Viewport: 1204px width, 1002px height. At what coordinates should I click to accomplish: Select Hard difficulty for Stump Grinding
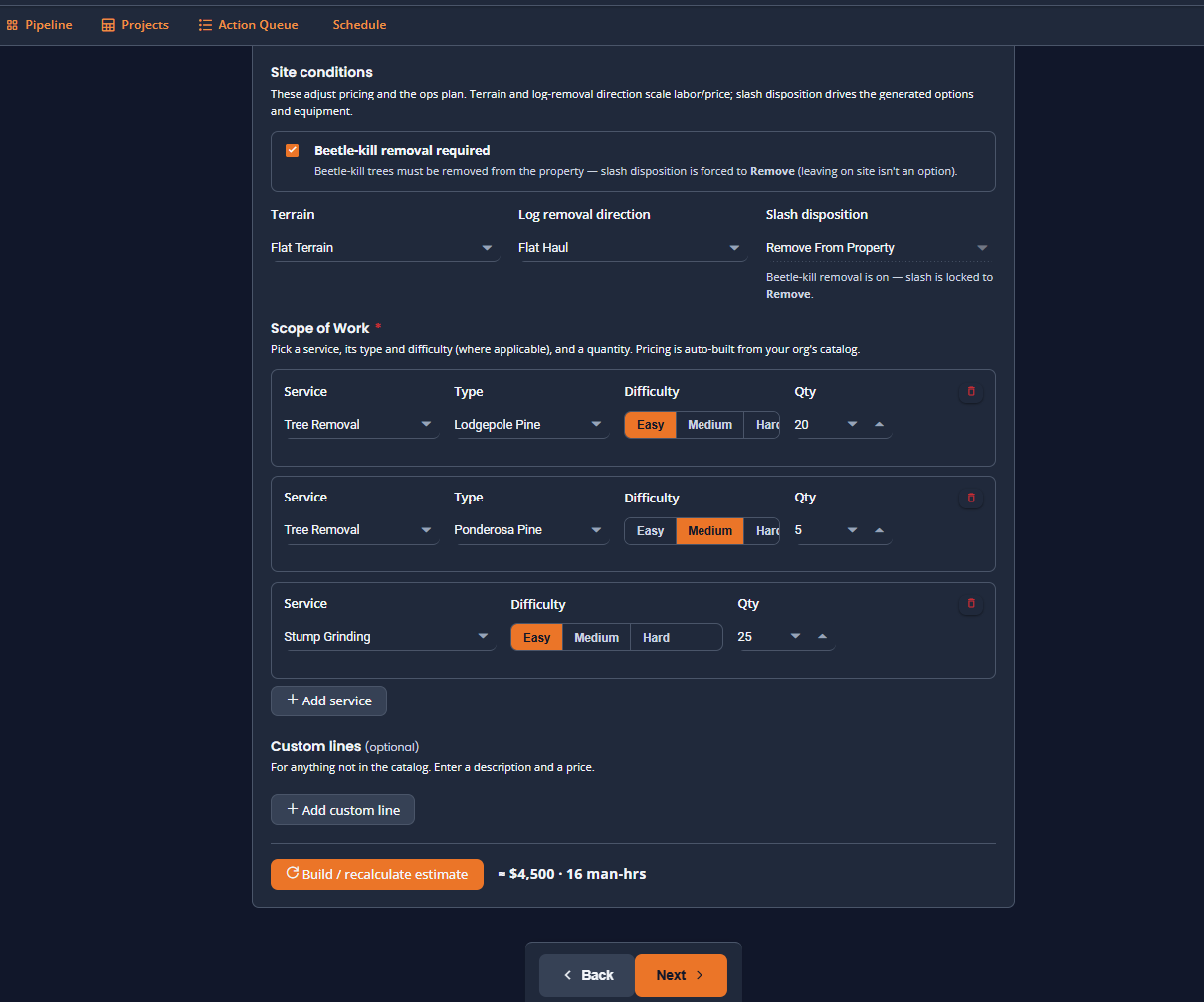657,638
